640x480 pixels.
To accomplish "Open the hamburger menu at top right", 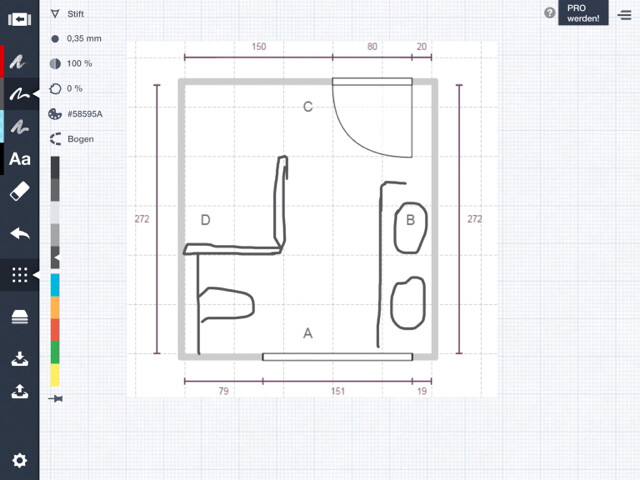I will pyautogui.click(x=624, y=14).
